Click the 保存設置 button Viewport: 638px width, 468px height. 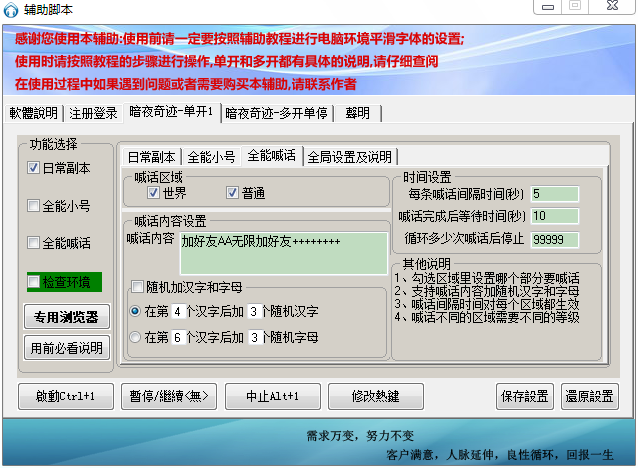(524, 396)
